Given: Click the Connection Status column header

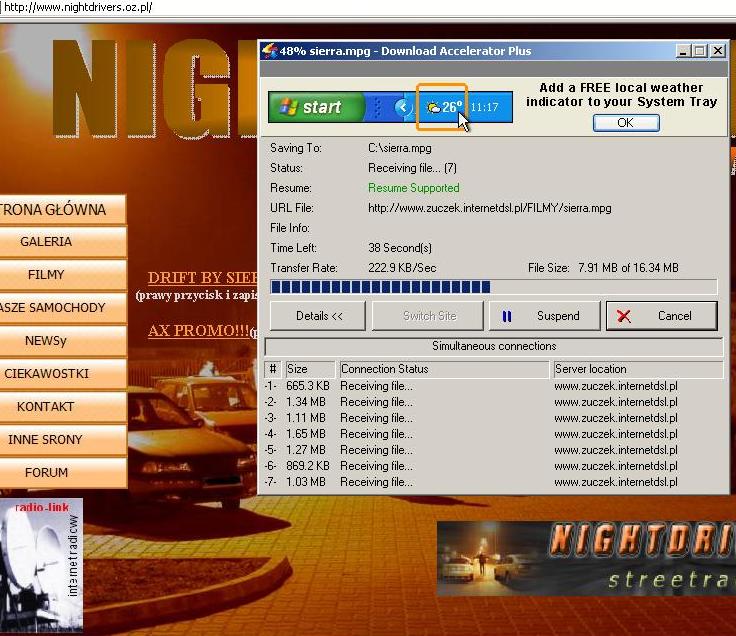Looking at the screenshot, I should pyautogui.click(x=444, y=369).
